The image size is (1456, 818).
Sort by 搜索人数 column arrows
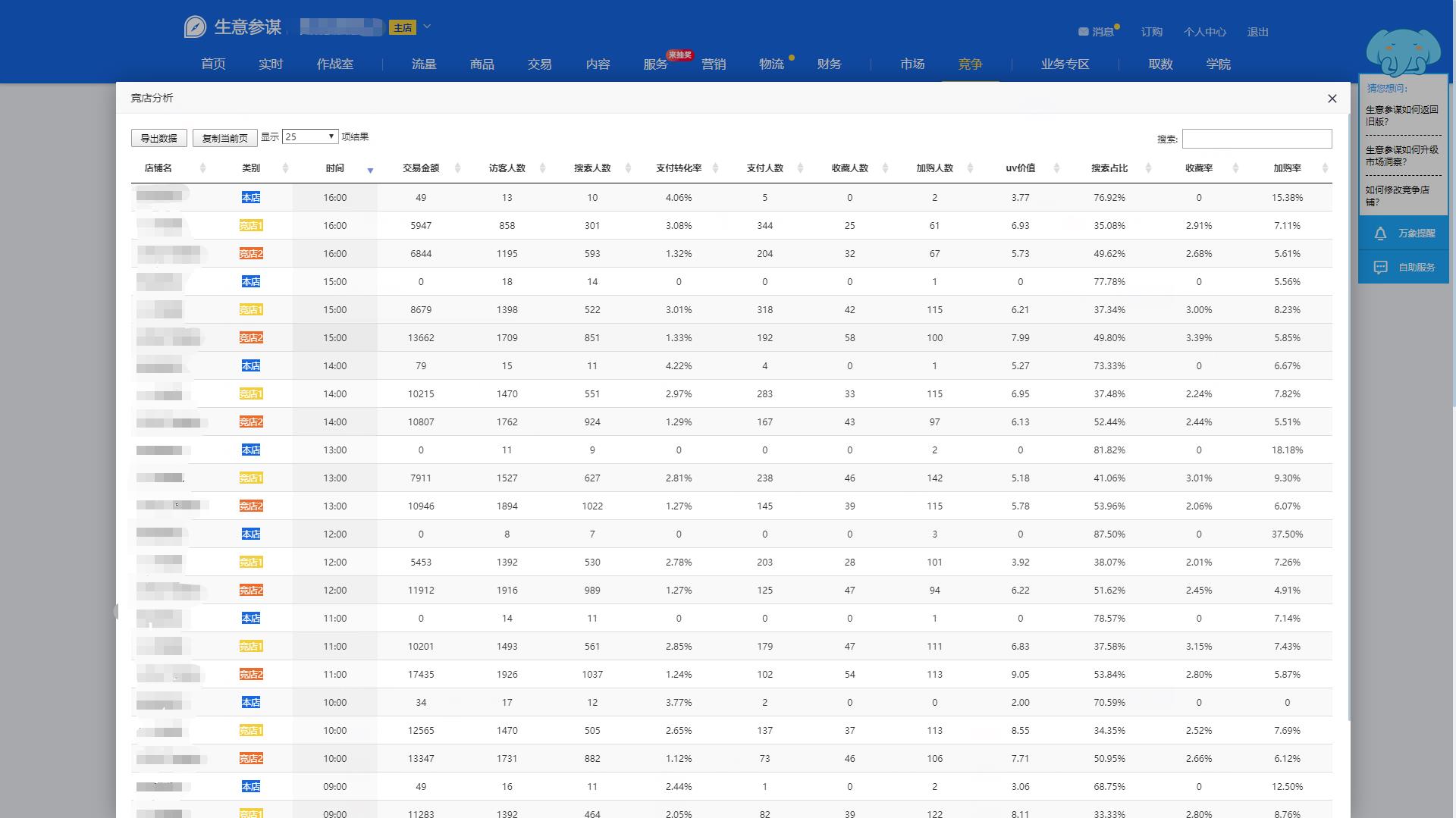click(628, 168)
